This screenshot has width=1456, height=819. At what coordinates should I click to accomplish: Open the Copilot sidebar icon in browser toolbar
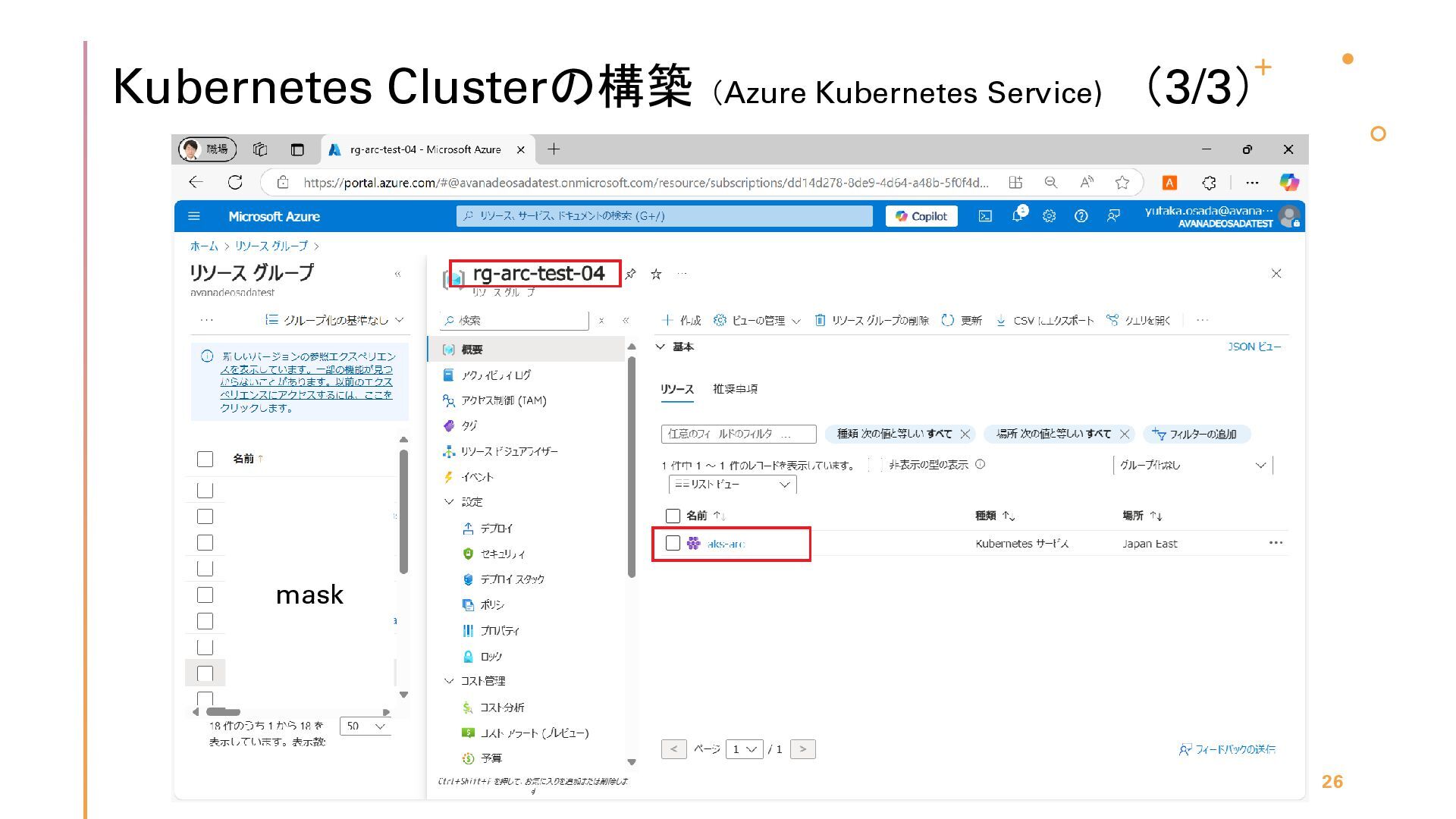tap(1288, 182)
